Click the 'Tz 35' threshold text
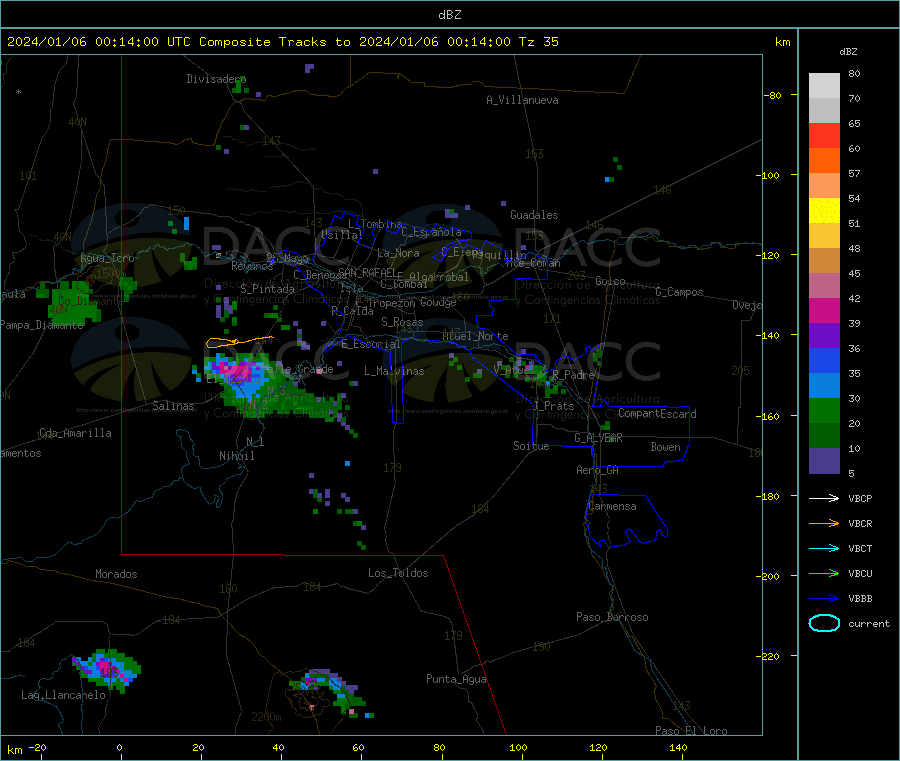This screenshot has width=900, height=761. pos(538,42)
